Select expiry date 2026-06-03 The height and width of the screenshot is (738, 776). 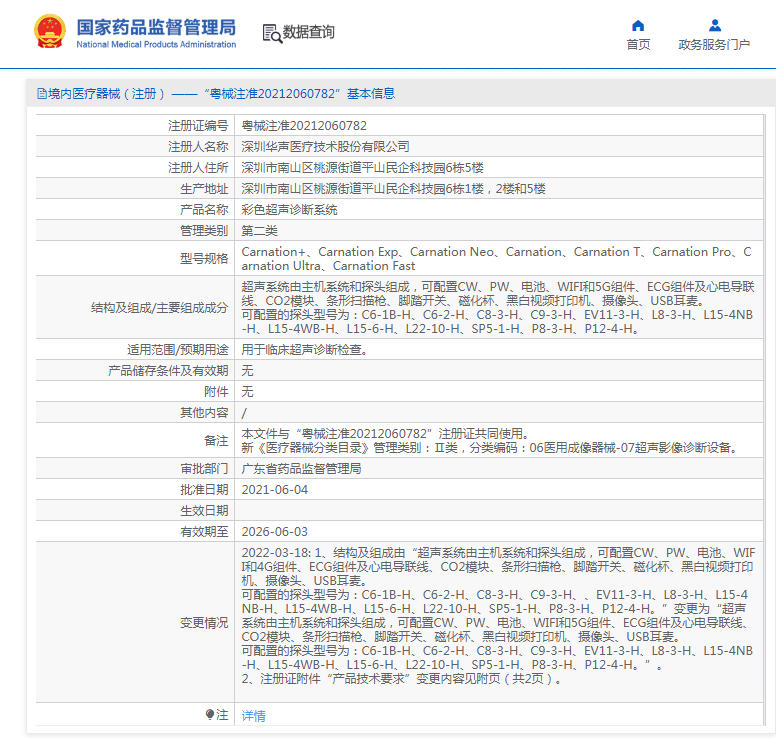[275, 532]
